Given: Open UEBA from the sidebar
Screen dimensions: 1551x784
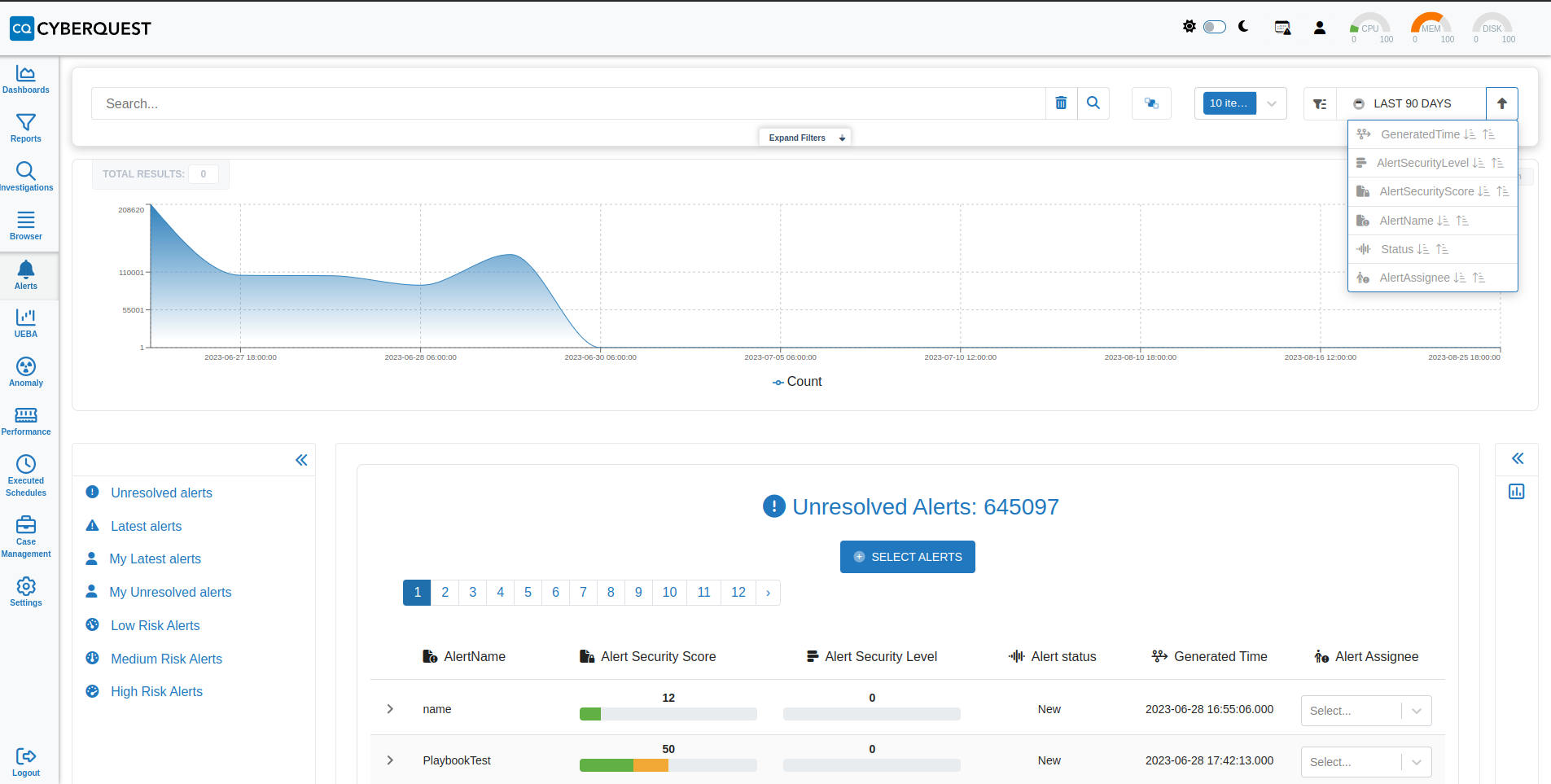Looking at the screenshot, I should pos(26,324).
